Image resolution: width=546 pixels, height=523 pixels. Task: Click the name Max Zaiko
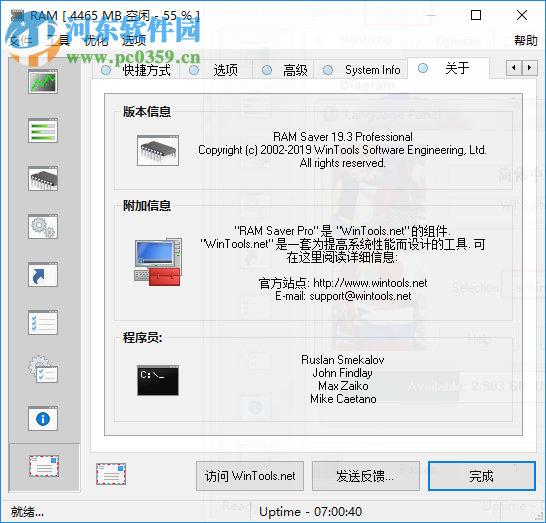[343, 386]
